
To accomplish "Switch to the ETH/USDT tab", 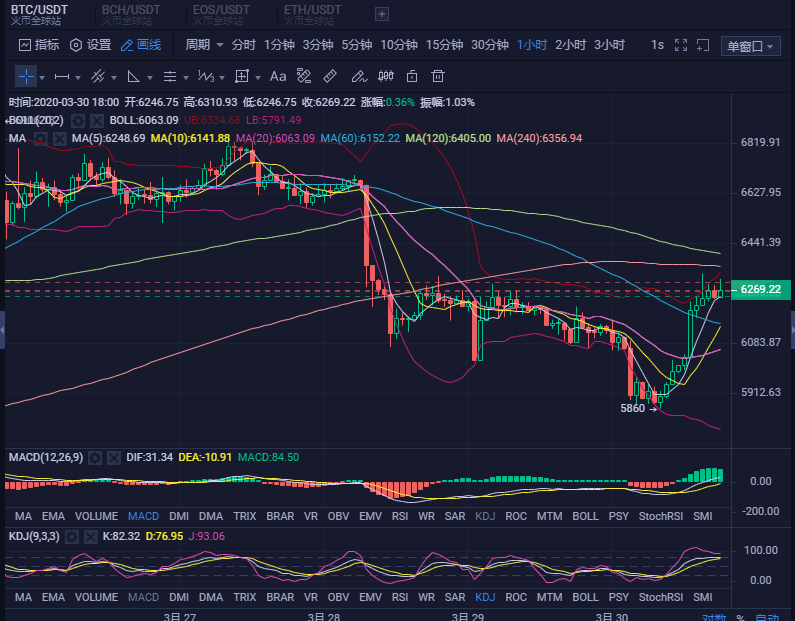I will point(312,15).
